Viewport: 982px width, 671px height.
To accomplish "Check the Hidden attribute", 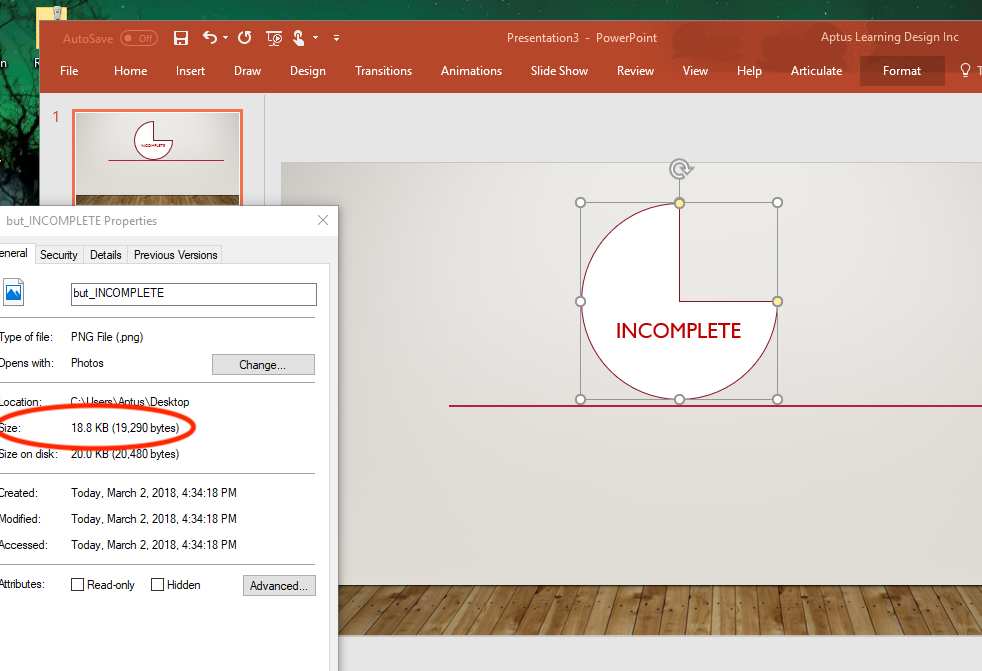I will tap(157, 584).
